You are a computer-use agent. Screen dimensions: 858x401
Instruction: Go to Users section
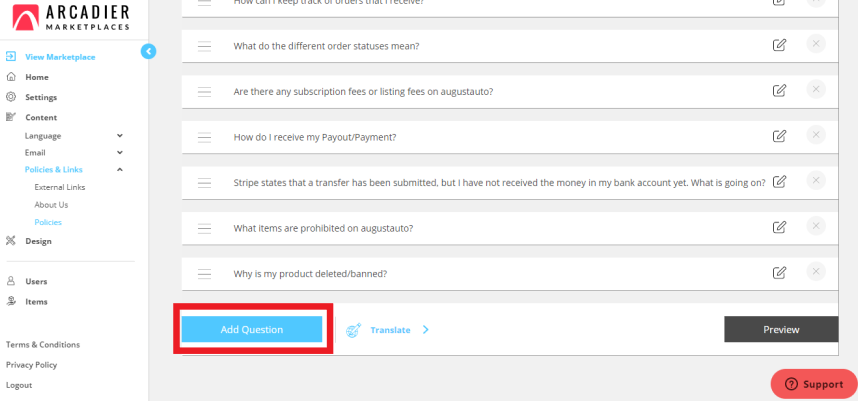[x=36, y=281]
